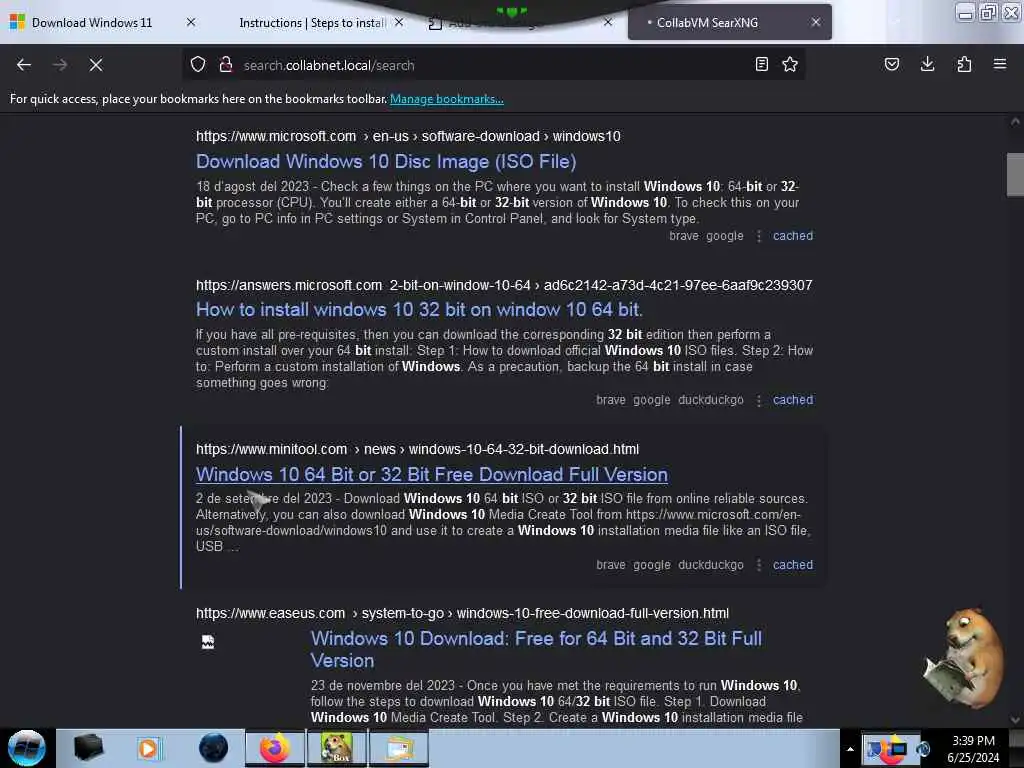1024x768 pixels.
Task: Open the Firefox hamburger menu
Action: (1000, 64)
